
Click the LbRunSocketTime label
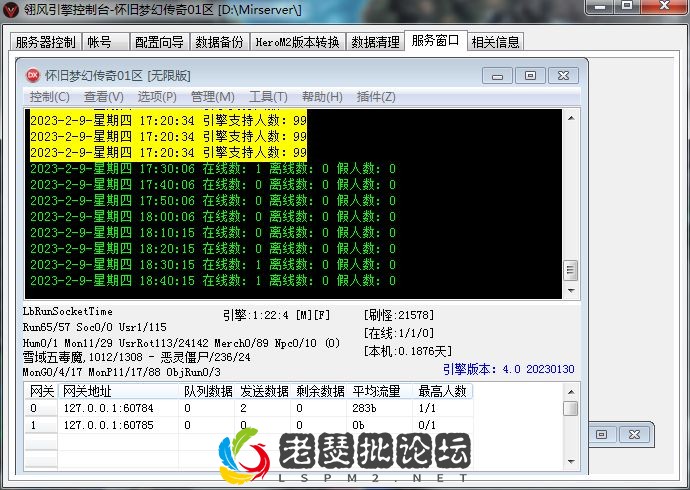click(x=68, y=311)
